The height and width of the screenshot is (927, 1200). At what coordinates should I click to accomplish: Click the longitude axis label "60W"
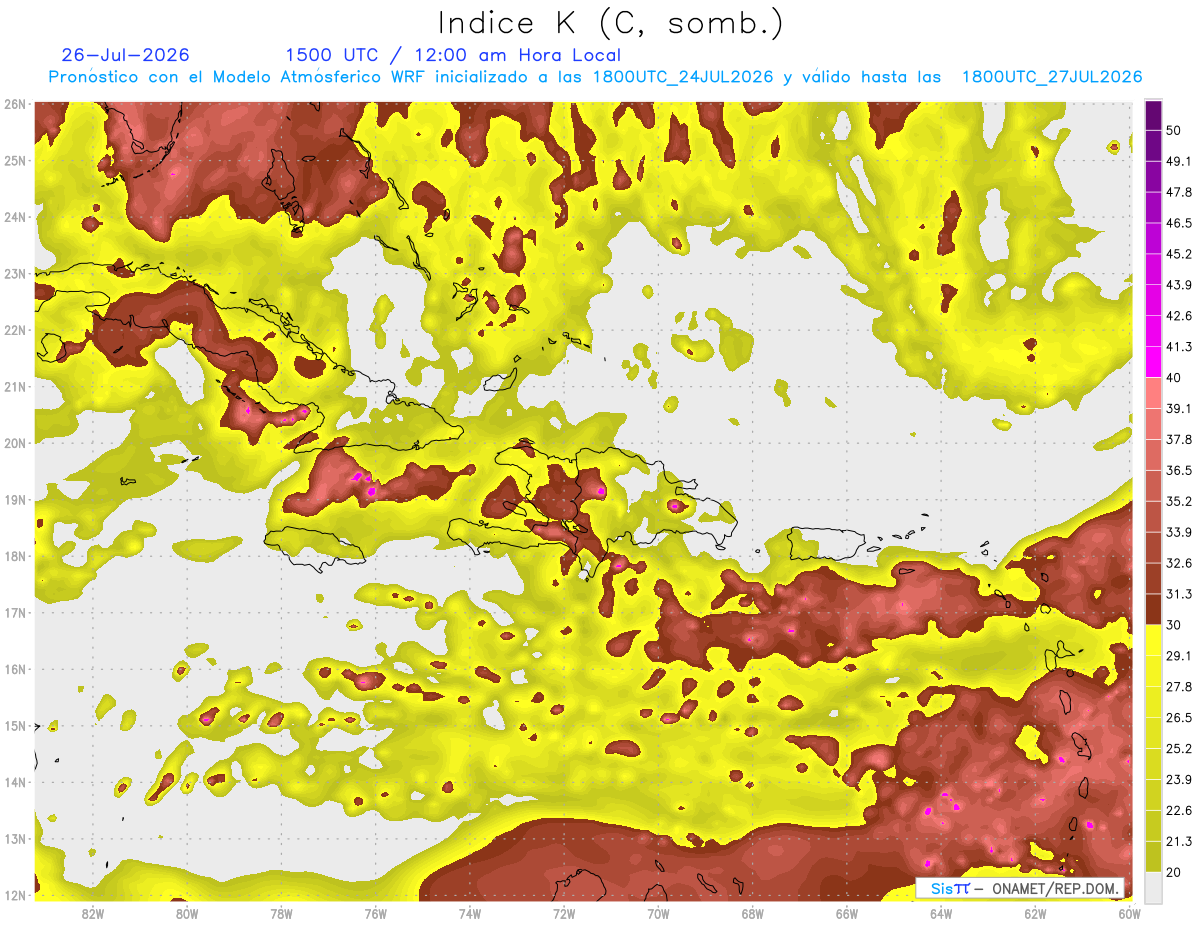click(x=1130, y=914)
